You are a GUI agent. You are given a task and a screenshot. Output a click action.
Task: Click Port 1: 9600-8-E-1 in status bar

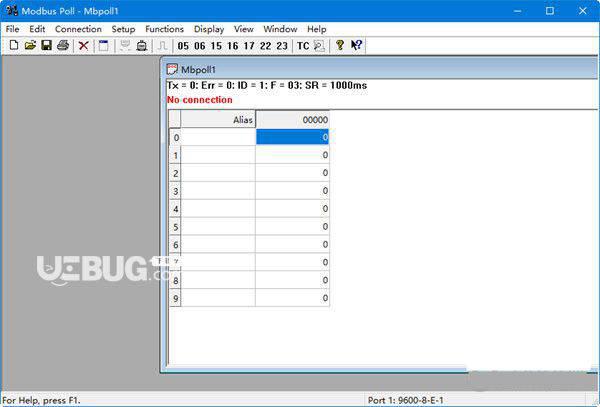click(x=406, y=400)
